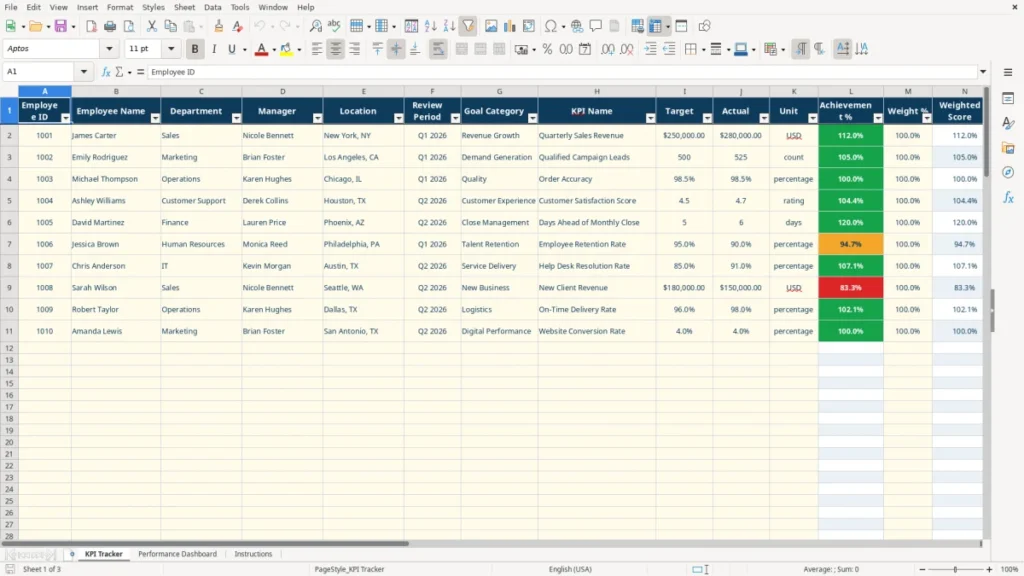Click the Export as PDF icon

coord(91,26)
